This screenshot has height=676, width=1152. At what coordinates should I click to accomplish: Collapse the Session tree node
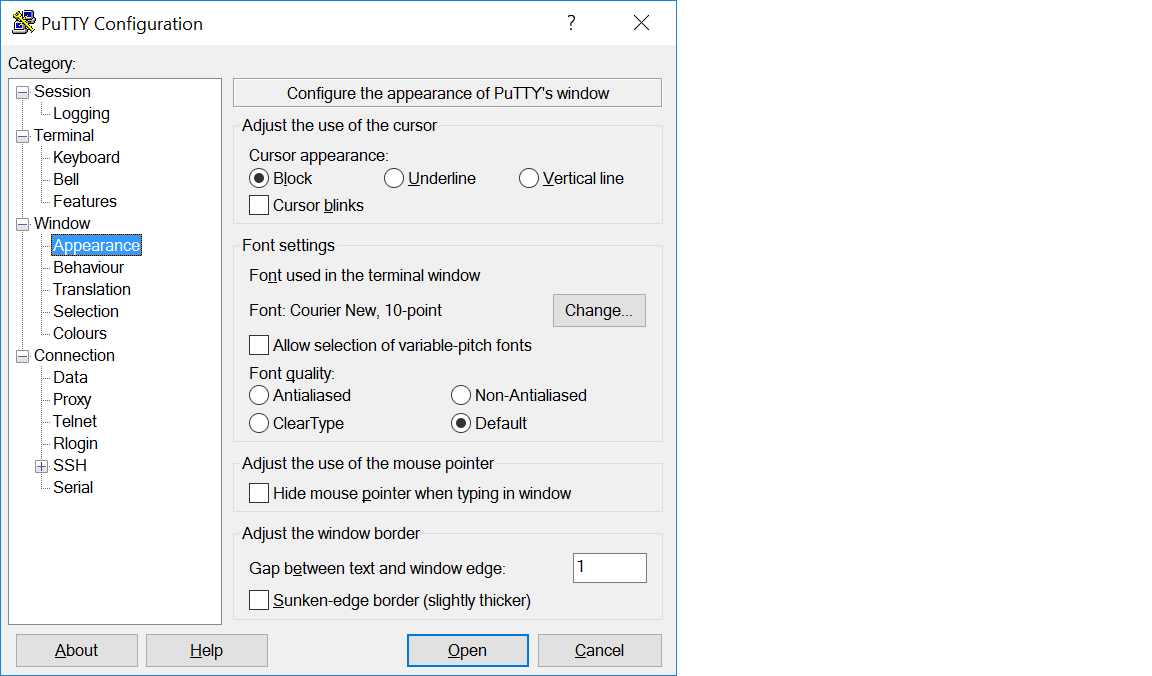click(x=22, y=92)
